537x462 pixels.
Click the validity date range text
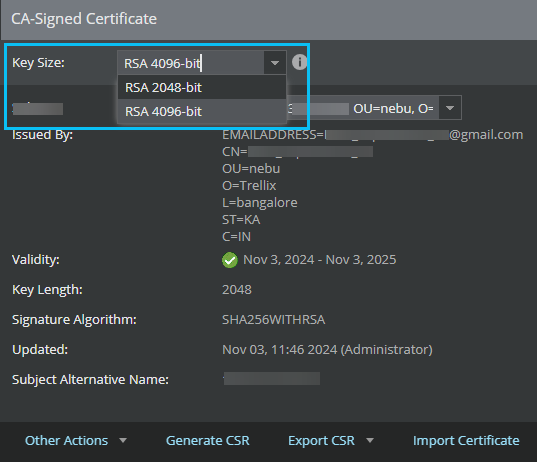coord(320,260)
